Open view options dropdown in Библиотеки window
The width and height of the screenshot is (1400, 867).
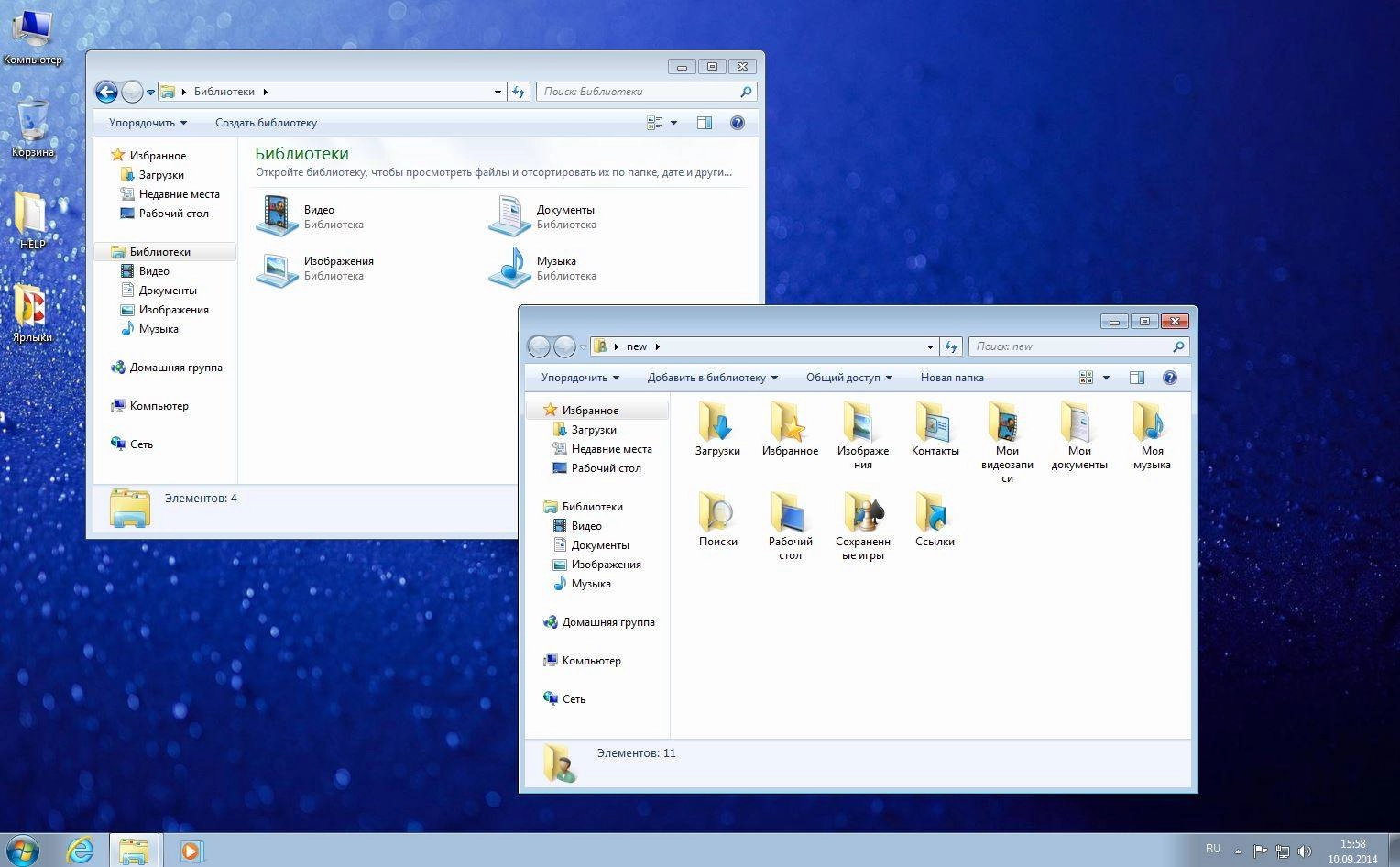[x=673, y=123]
